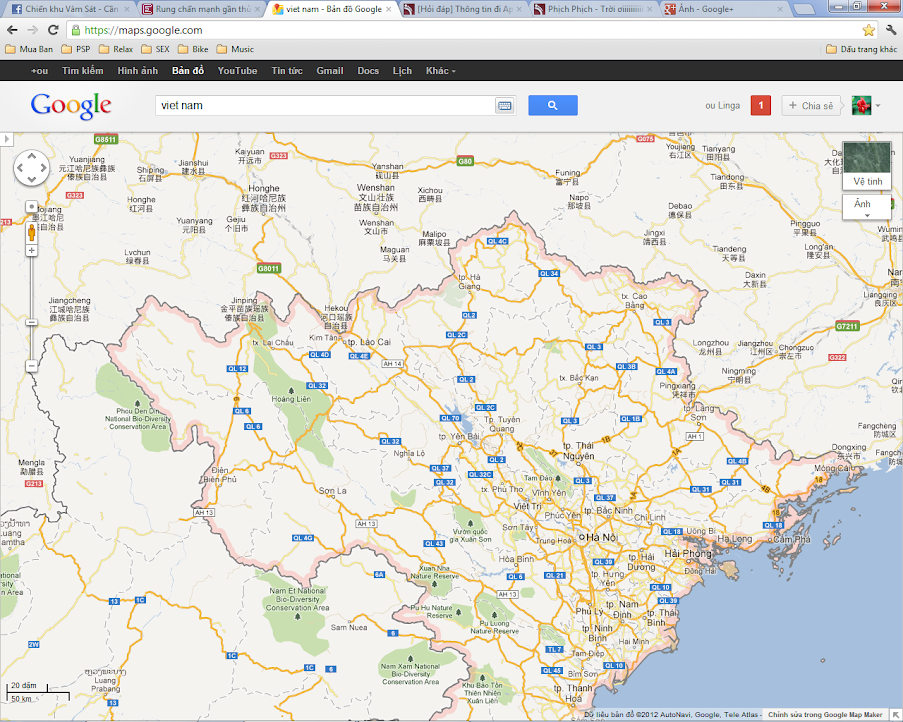Open the Relax bookmark folder
Viewport: 903px width, 722px height.
116,49
